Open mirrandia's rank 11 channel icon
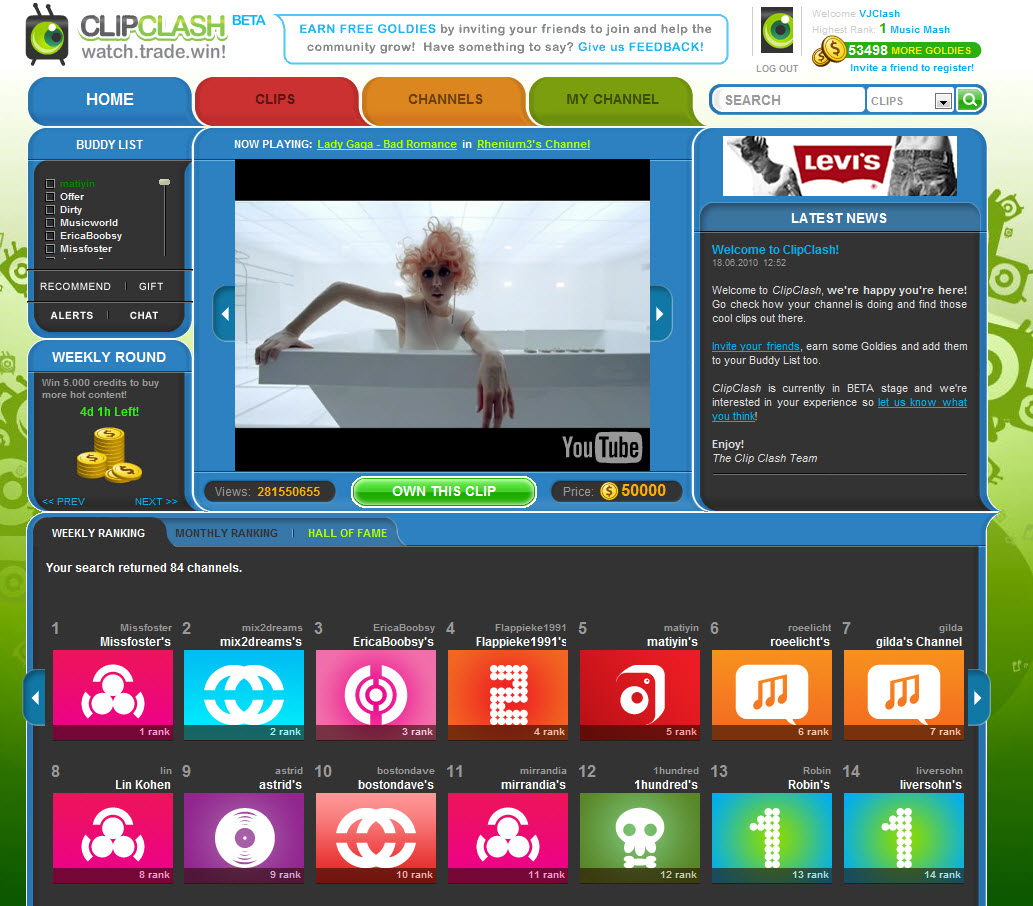Image resolution: width=1033 pixels, height=906 pixels. click(x=507, y=837)
